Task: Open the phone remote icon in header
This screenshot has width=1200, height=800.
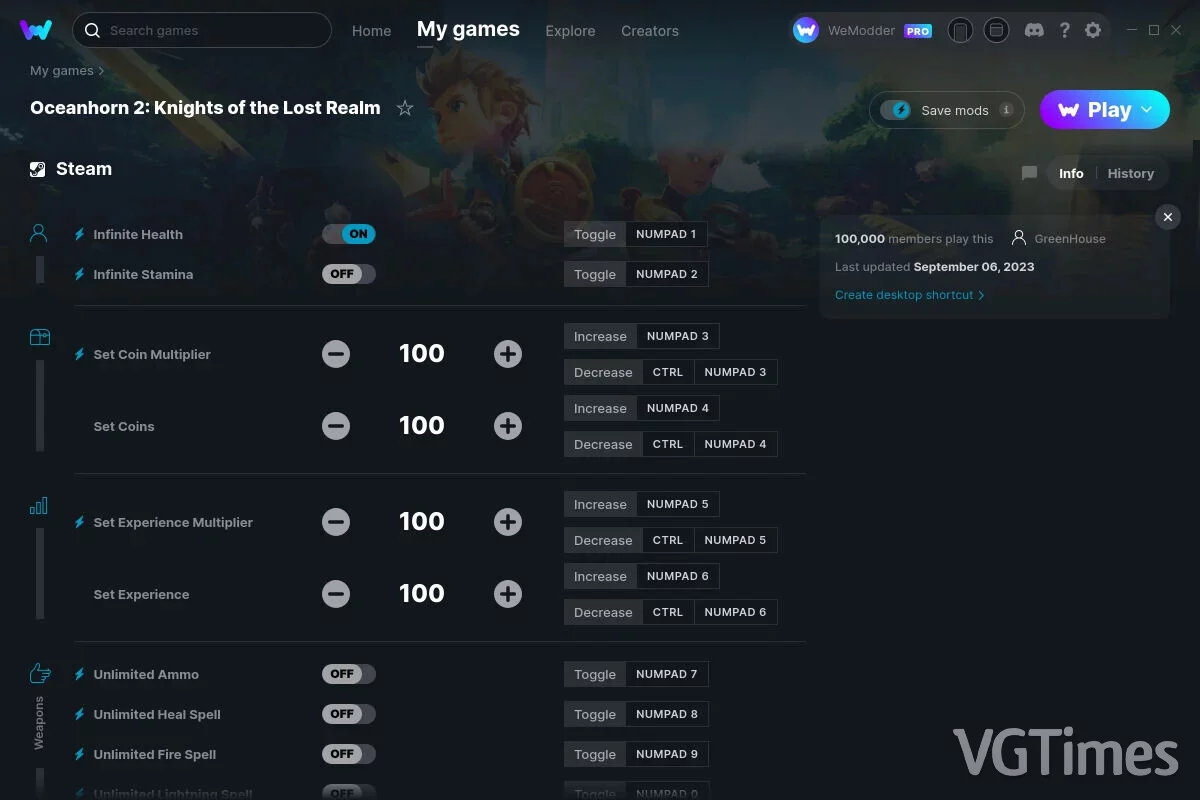Action: (960, 30)
